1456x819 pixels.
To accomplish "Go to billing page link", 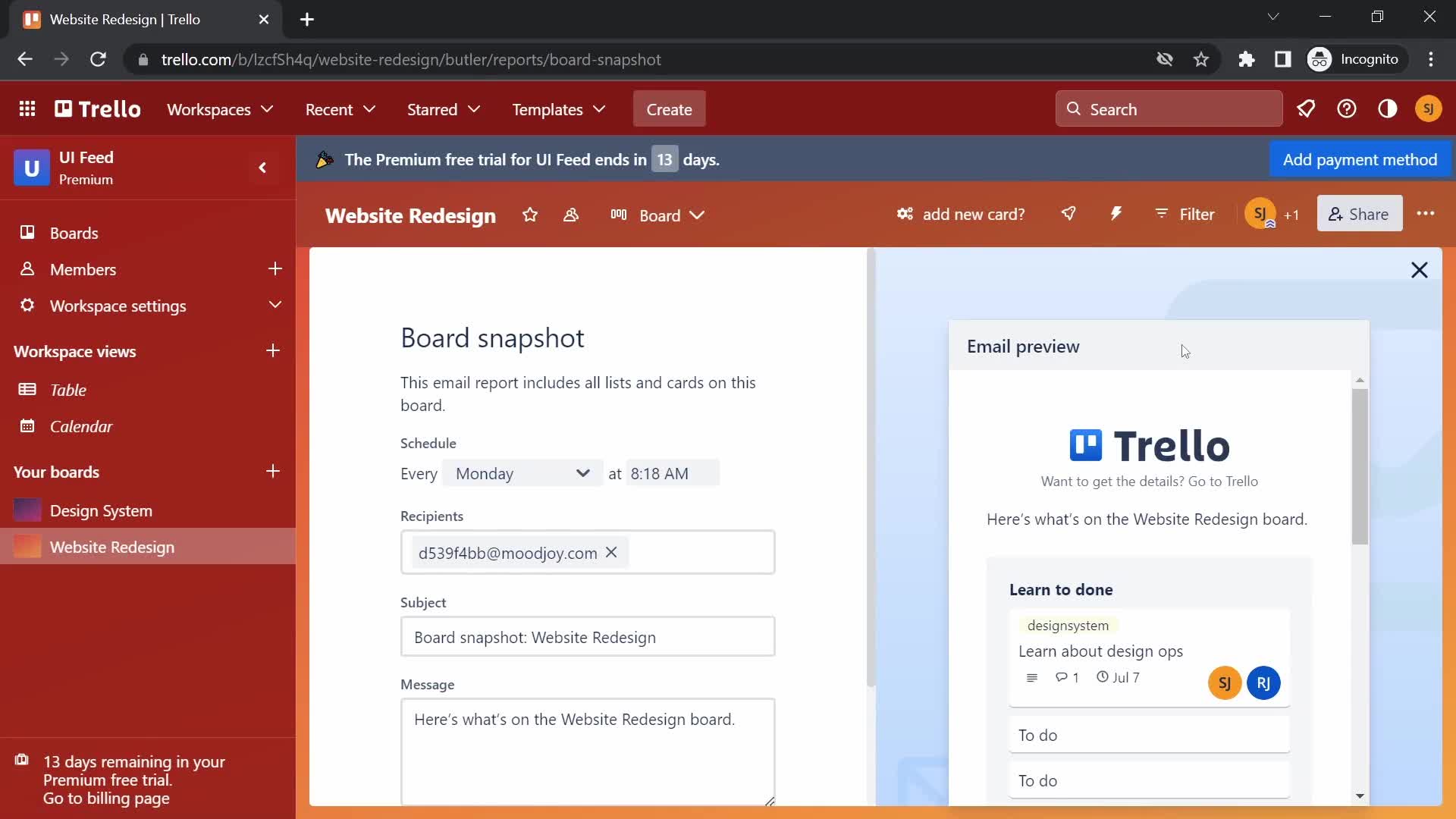I will 106,798.
